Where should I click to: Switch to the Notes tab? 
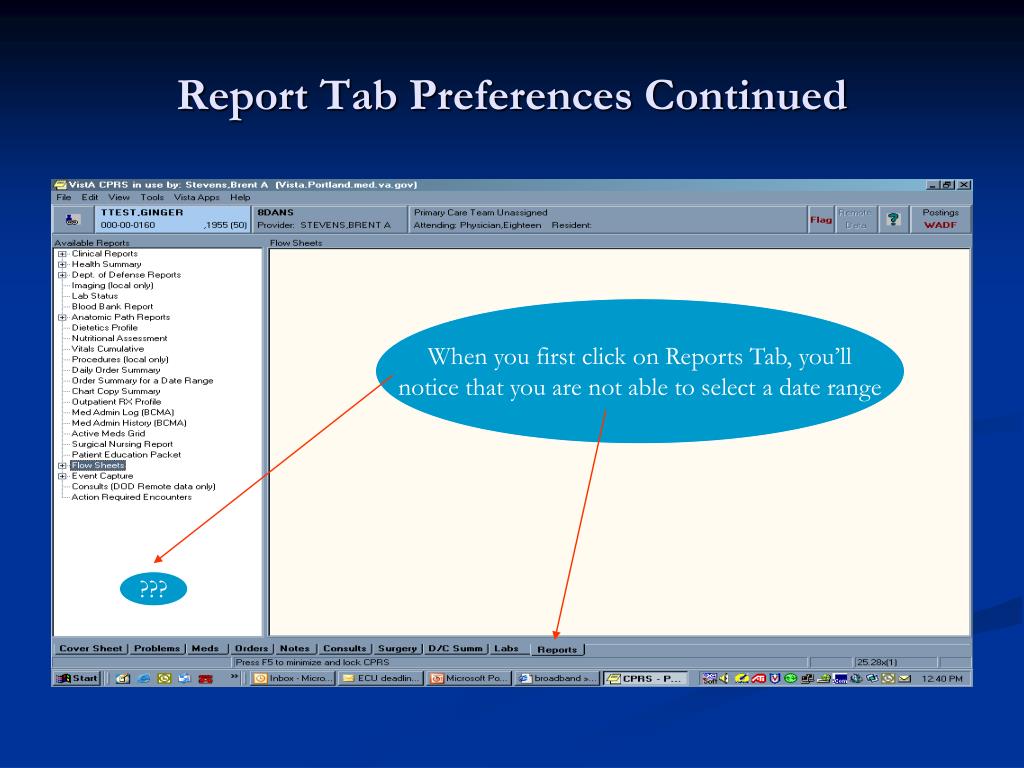[295, 648]
